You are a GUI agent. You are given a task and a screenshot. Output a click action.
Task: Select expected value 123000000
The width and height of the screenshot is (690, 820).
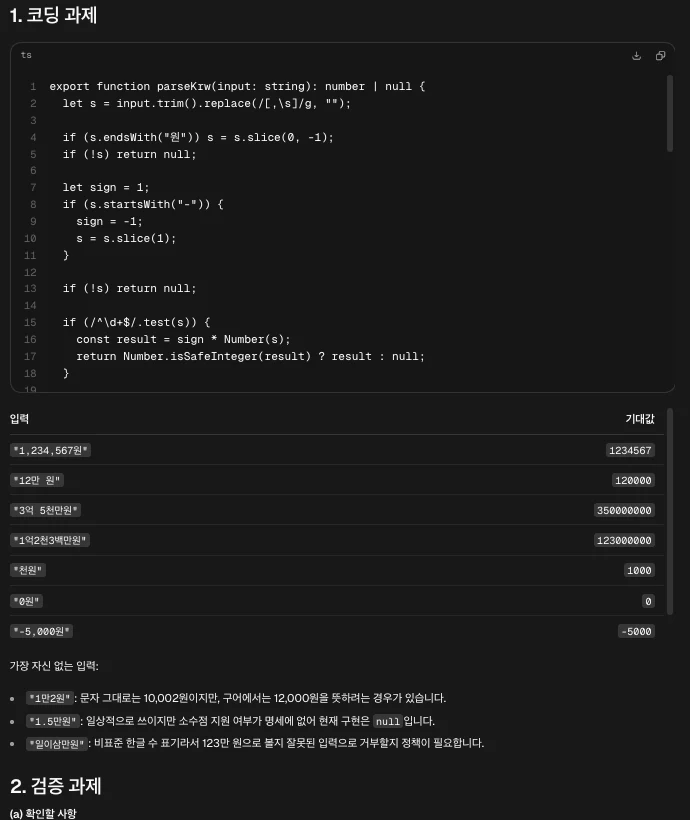(624, 540)
